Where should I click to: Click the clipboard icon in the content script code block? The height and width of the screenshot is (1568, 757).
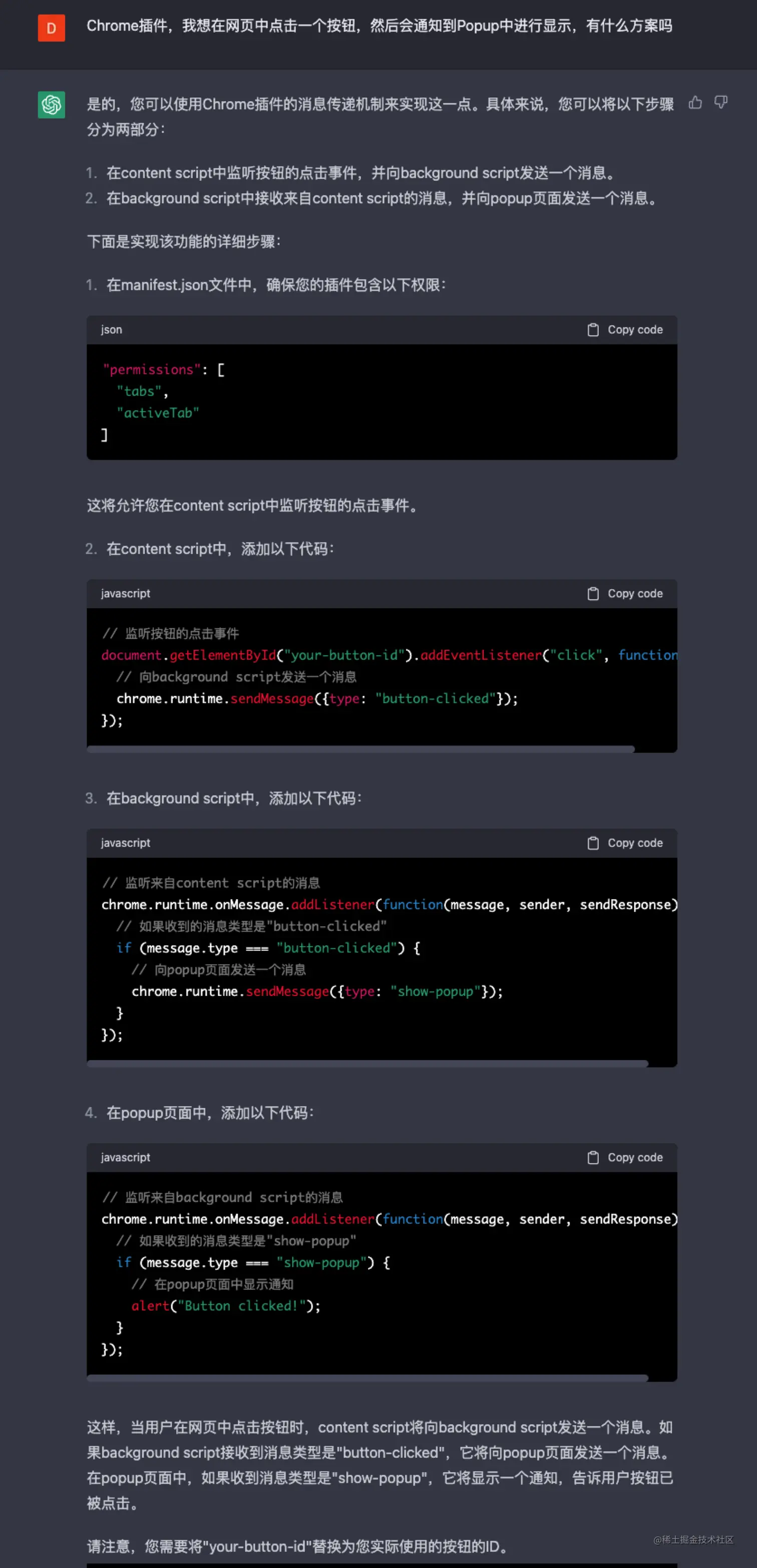593,594
